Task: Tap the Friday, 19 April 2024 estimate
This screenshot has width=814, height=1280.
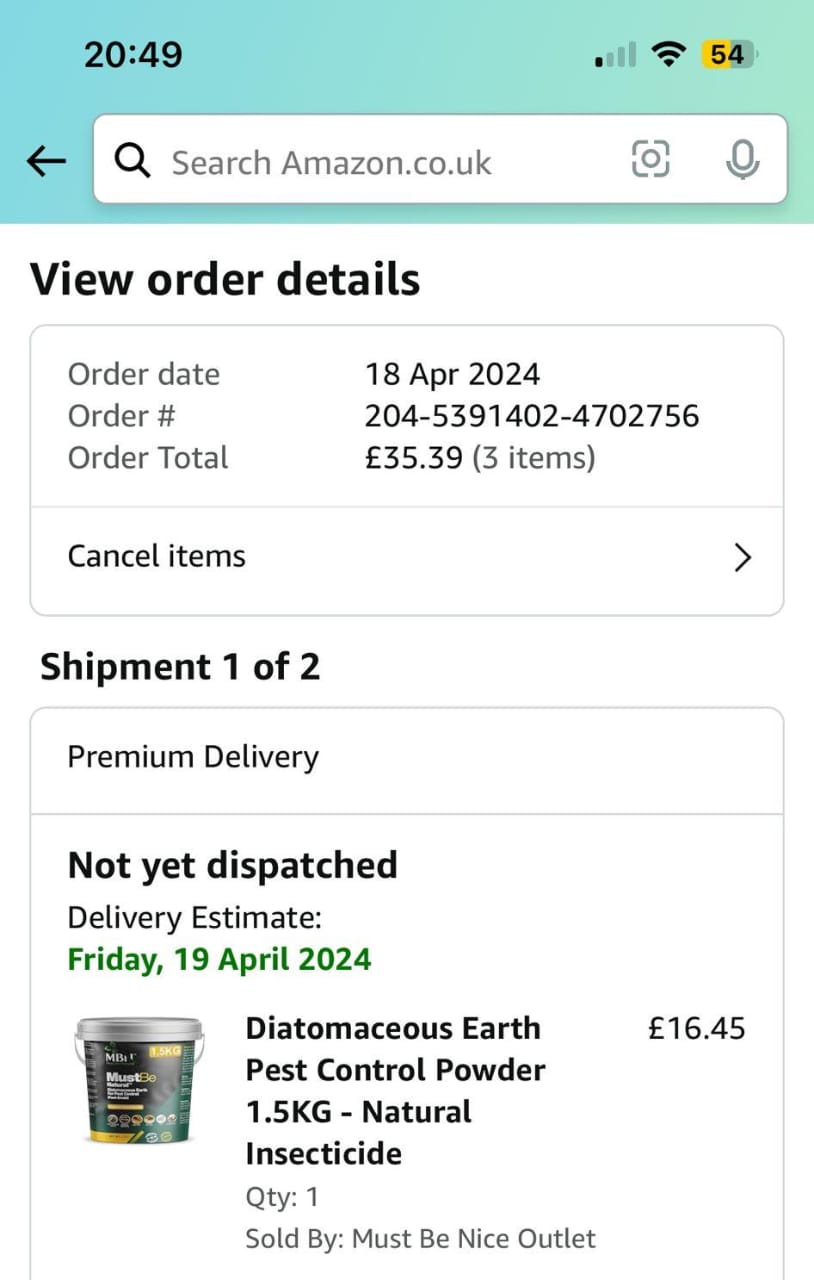Action: pos(219,960)
